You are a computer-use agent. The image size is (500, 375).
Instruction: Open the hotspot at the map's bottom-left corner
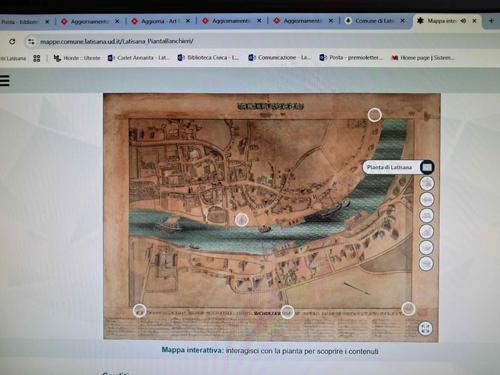click(140, 311)
